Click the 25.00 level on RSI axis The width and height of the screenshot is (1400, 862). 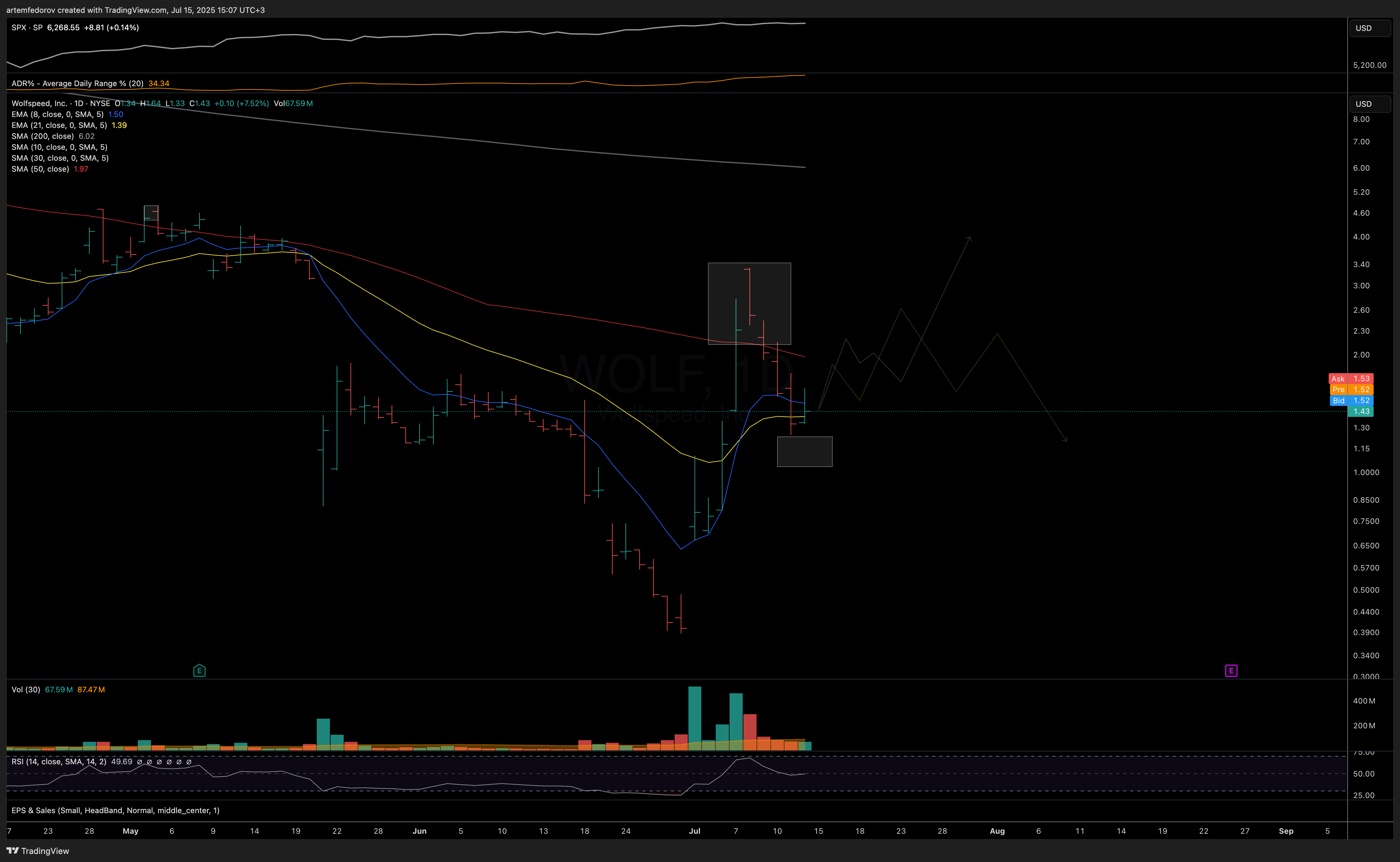point(1363,795)
